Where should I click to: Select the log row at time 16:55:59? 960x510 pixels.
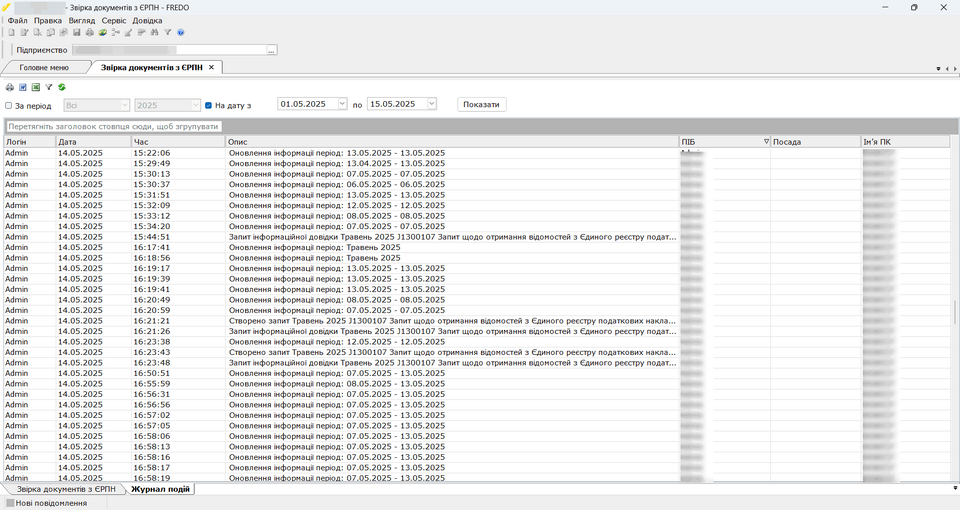coord(476,384)
